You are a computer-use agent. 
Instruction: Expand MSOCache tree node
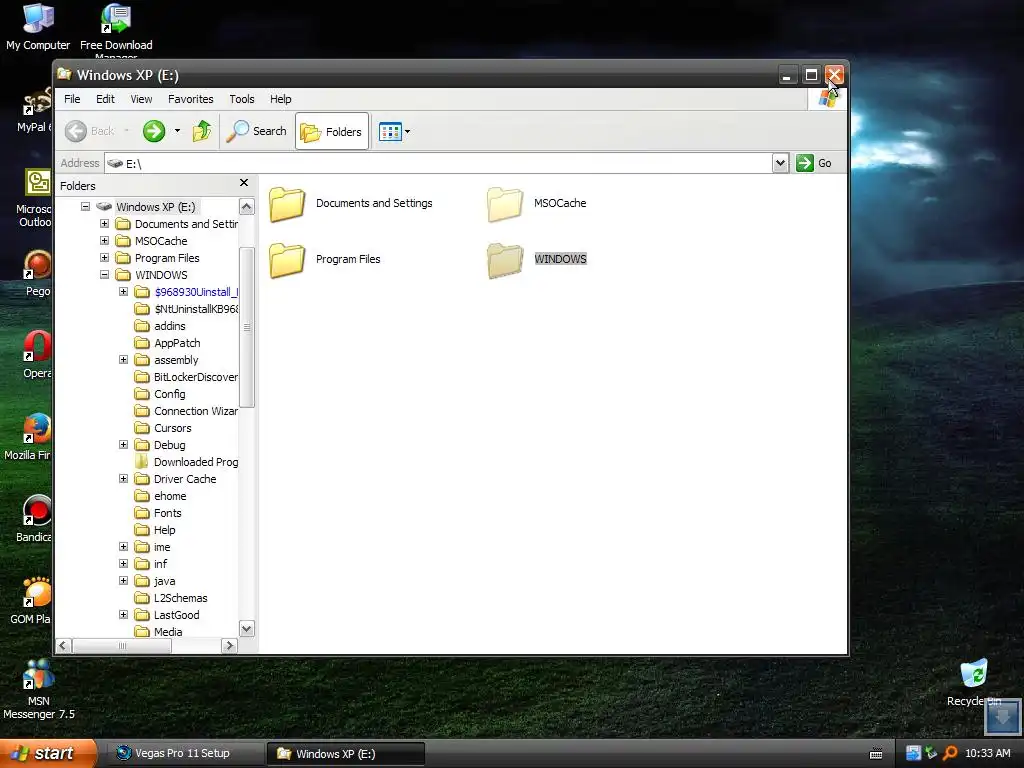(x=104, y=240)
